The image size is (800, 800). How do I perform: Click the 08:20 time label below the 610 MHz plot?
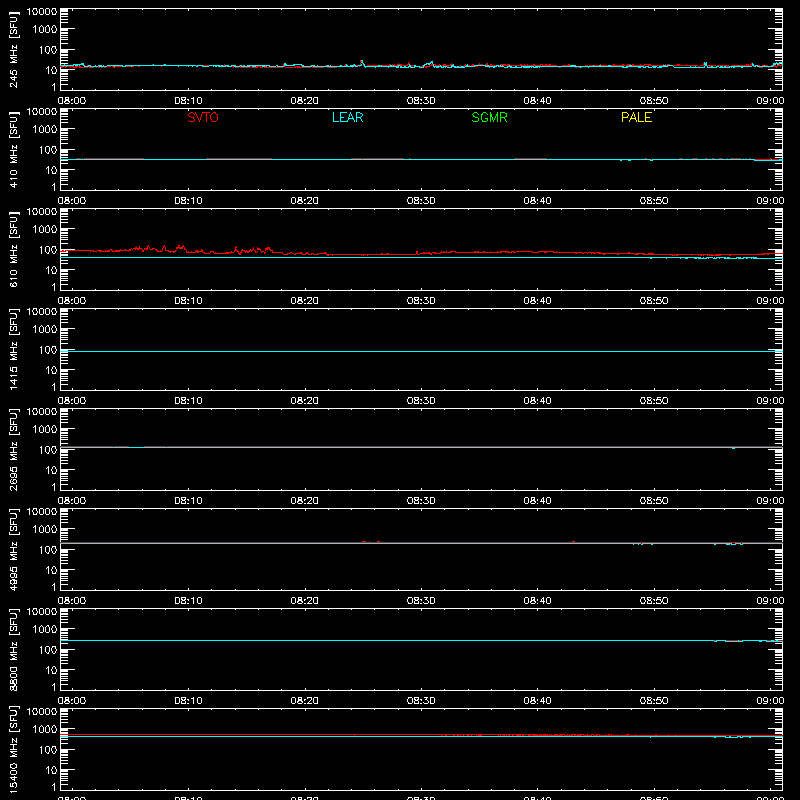[305, 301]
